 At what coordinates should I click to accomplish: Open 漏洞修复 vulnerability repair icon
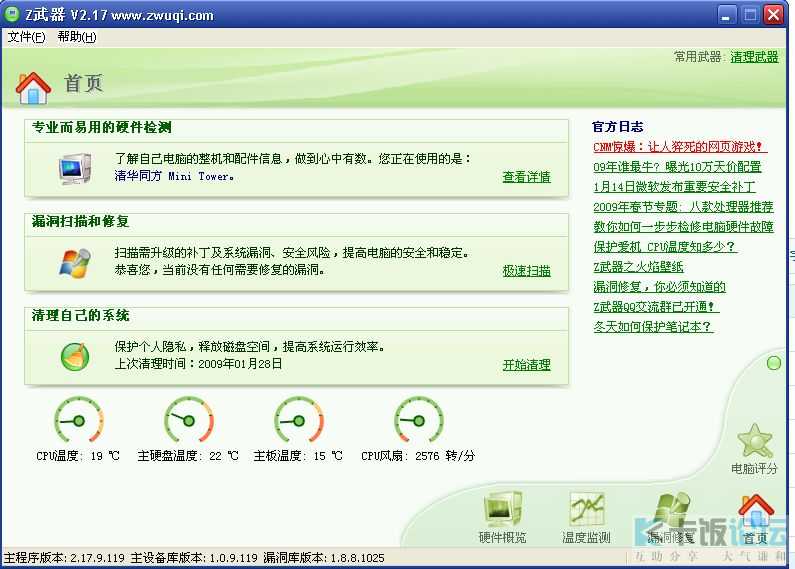coord(670,509)
